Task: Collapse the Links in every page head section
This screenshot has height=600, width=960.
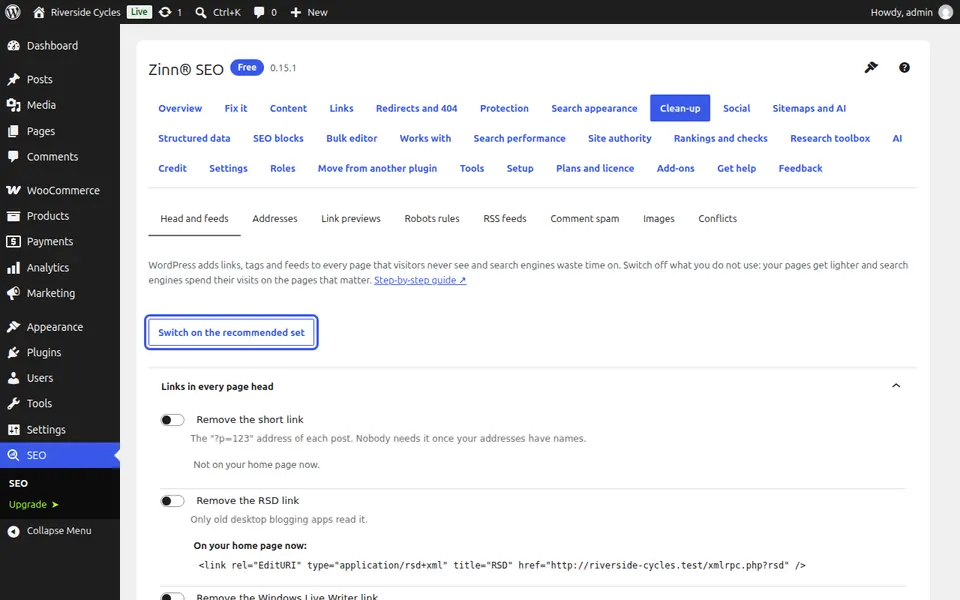Action: pyautogui.click(x=896, y=386)
